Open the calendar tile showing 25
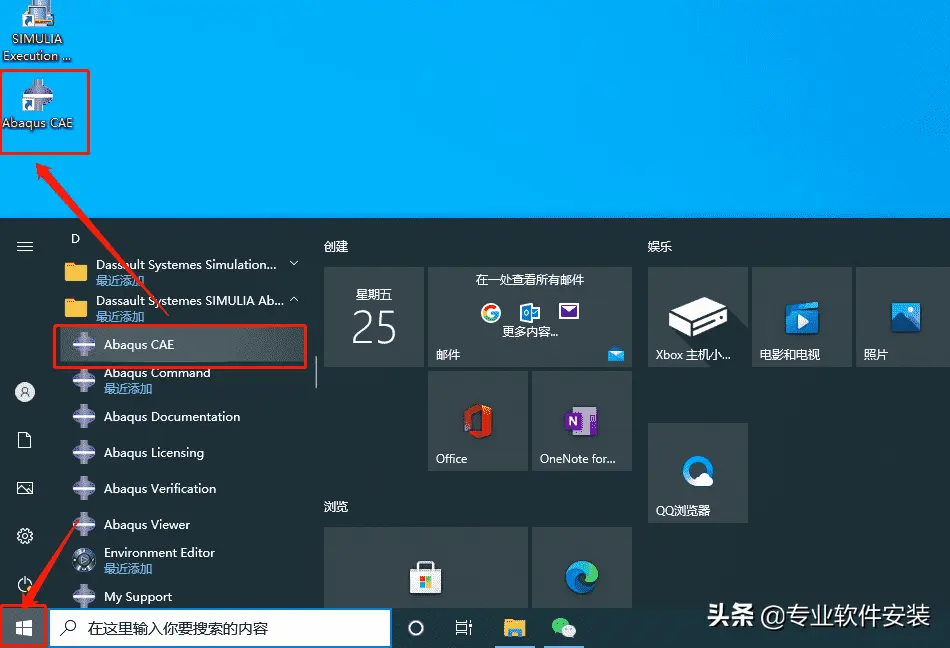 [x=374, y=317]
